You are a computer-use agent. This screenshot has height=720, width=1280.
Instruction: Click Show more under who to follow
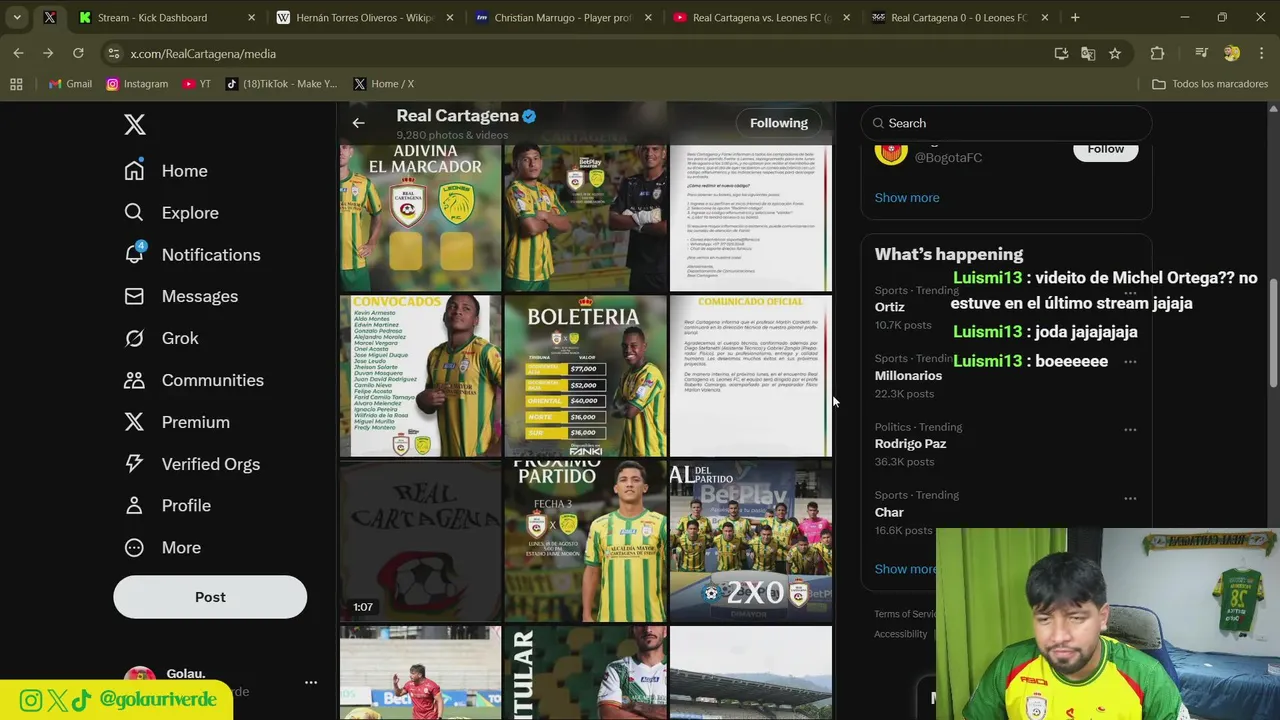(907, 198)
